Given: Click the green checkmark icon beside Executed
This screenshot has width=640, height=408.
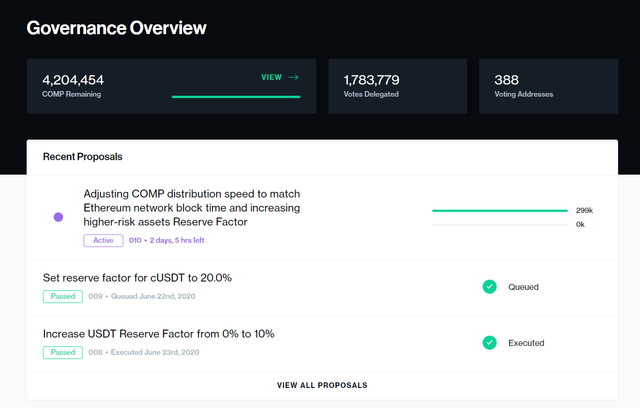Looking at the screenshot, I should tap(490, 343).
